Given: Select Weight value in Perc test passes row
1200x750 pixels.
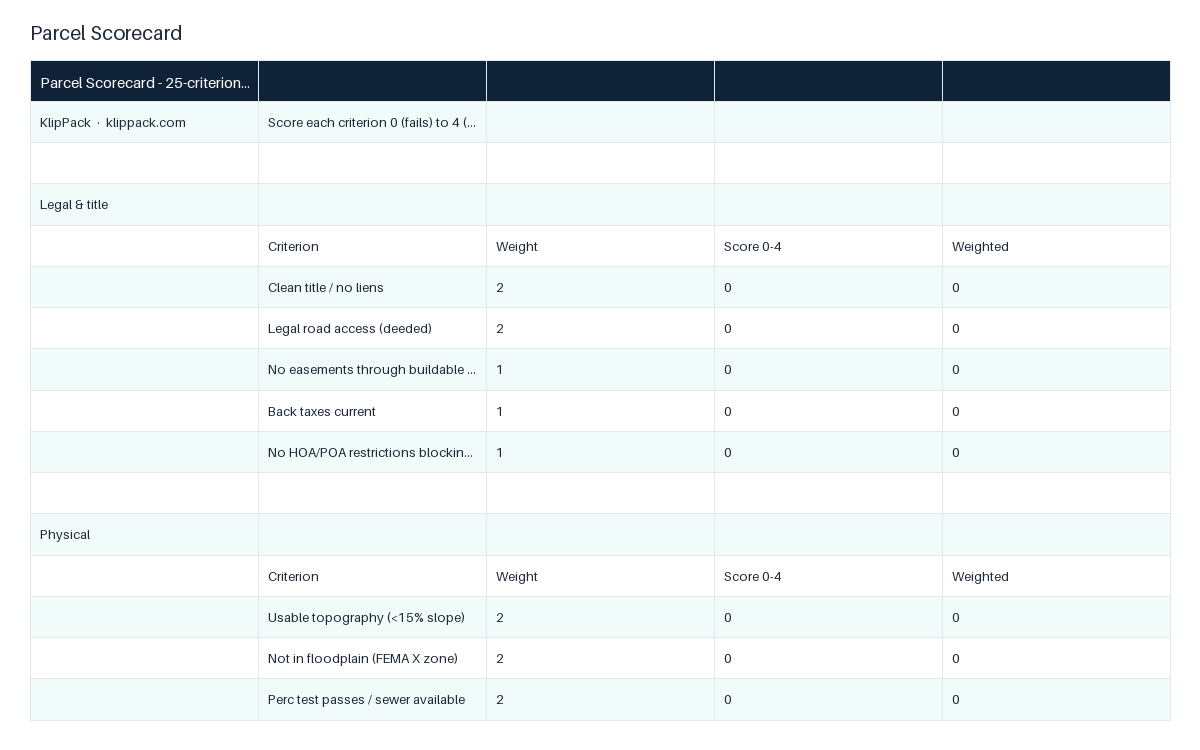Looking at the screenshot, I should 601,699.
